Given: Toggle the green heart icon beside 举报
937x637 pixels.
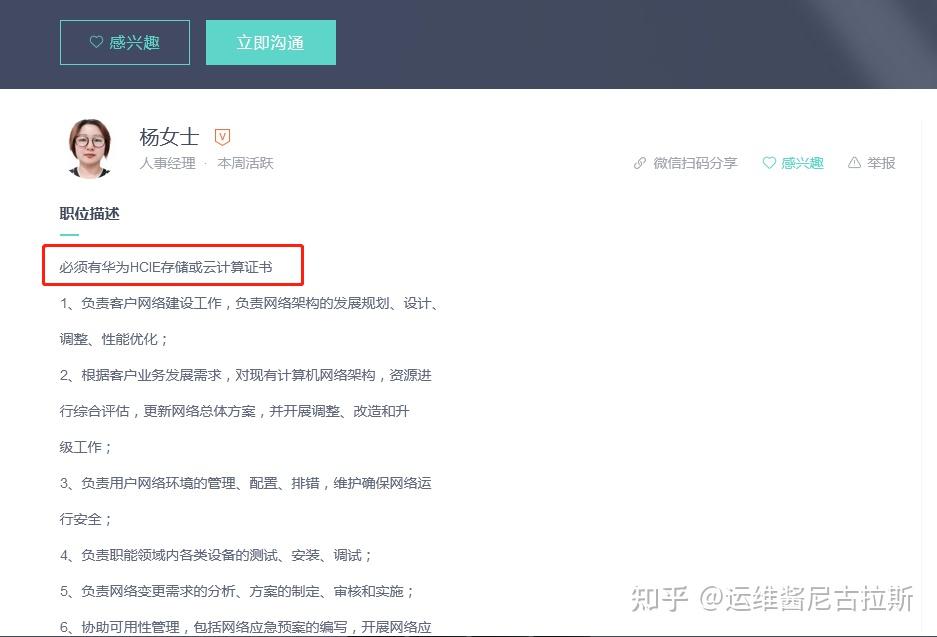Looking at the screenshot, I should pyautogui.click(x=769, y=163).
